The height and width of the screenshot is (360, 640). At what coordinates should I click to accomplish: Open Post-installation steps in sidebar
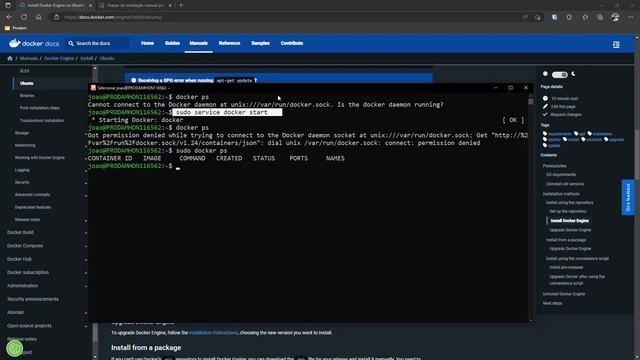coord(40,108)
